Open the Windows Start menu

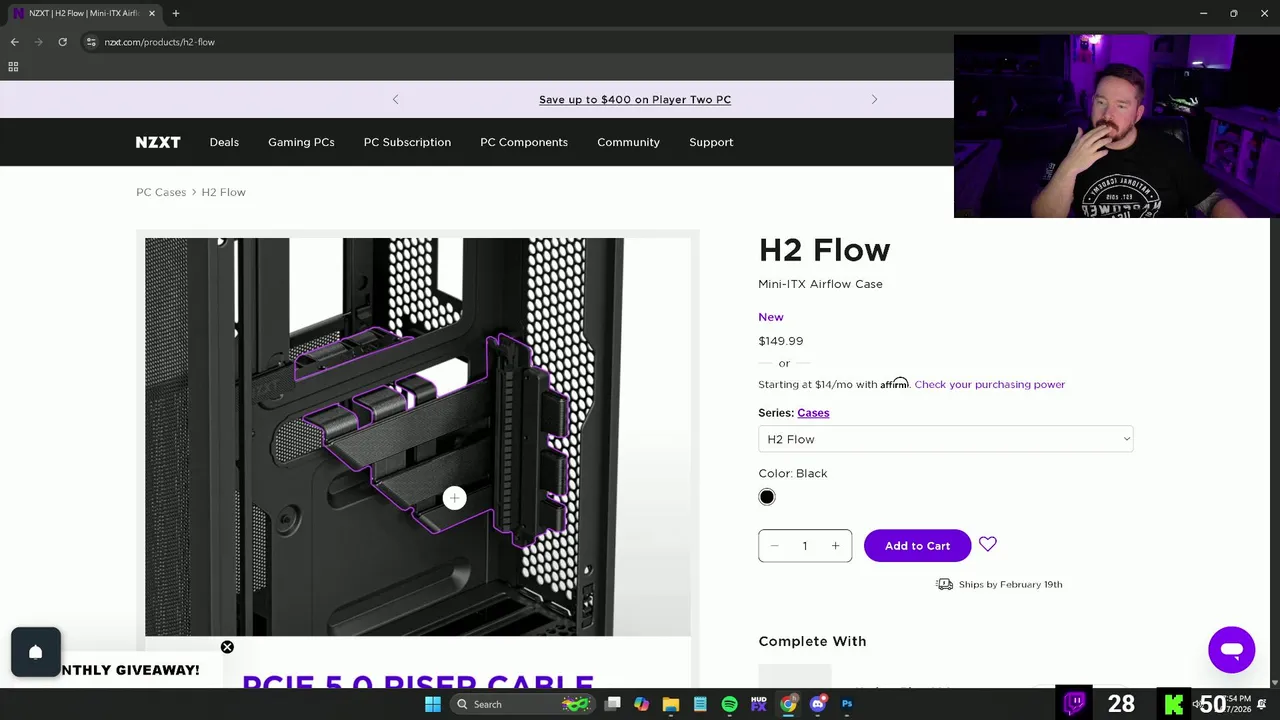click(x=432, y=704)
